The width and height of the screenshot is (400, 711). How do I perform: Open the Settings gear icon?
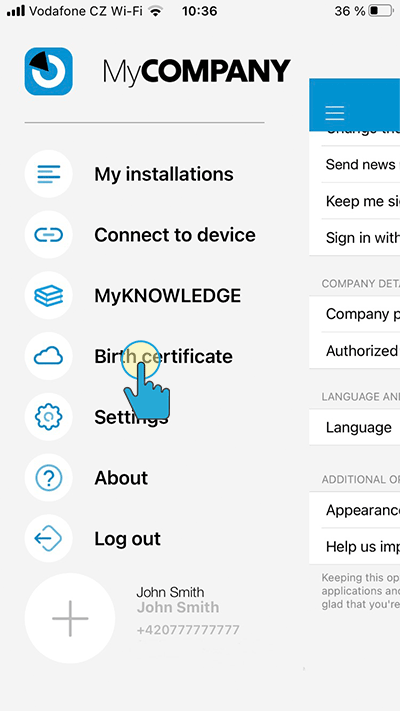(49, 417)
